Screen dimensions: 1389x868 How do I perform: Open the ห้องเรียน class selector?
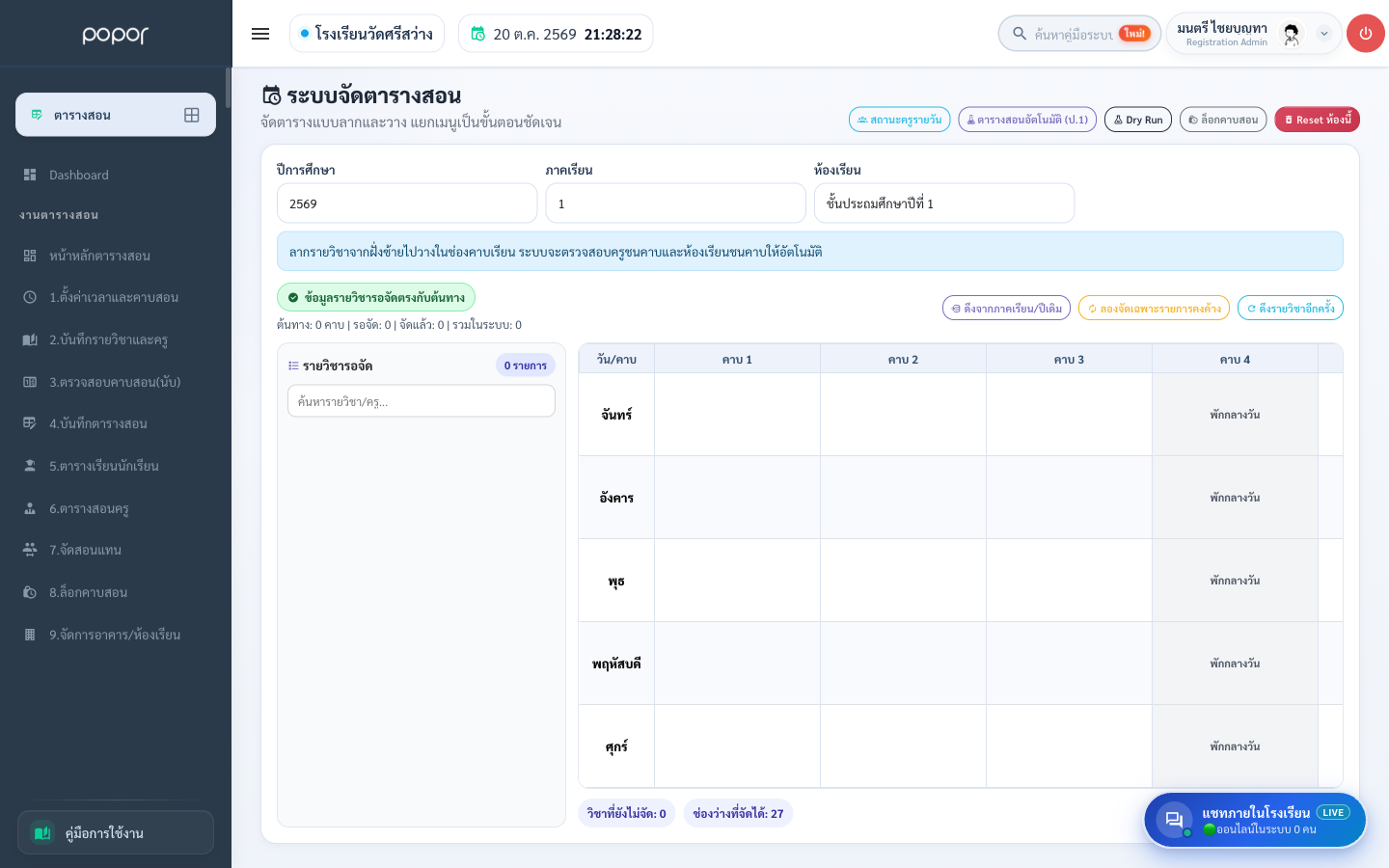pyautogui.click(x=944, y=203)
